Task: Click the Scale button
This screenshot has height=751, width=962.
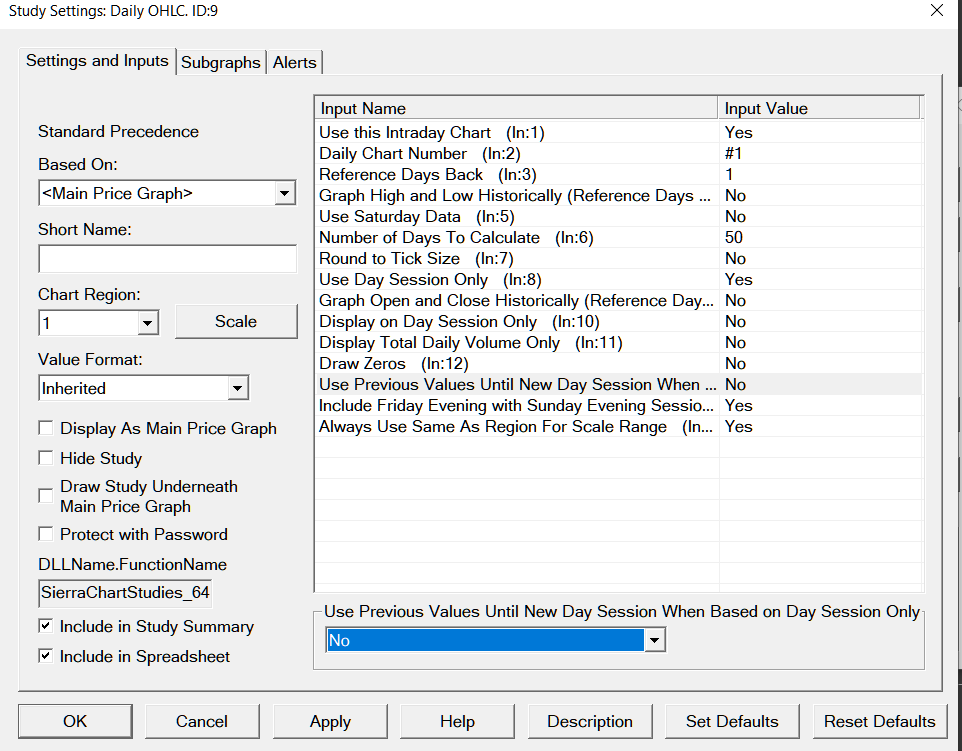Action: [236, 321]
